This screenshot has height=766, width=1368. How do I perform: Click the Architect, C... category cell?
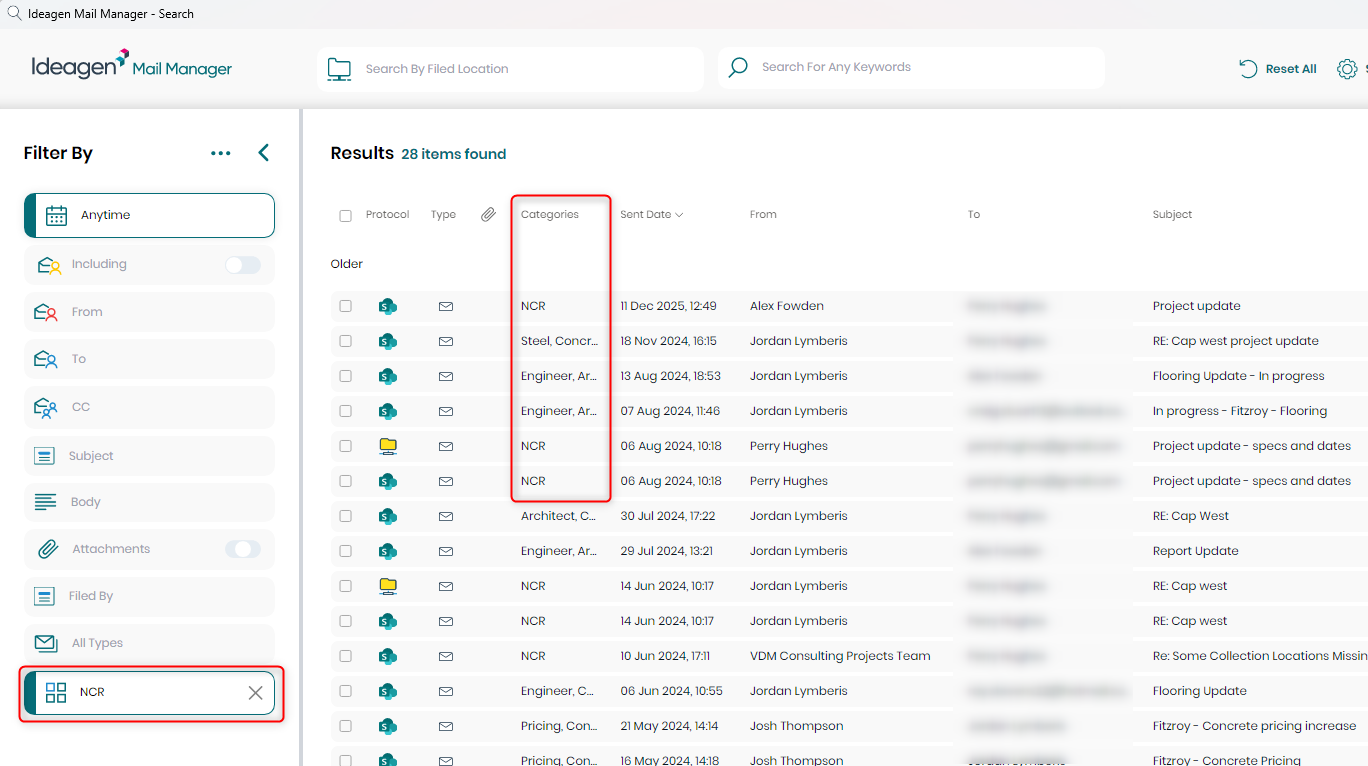point(558,516)
